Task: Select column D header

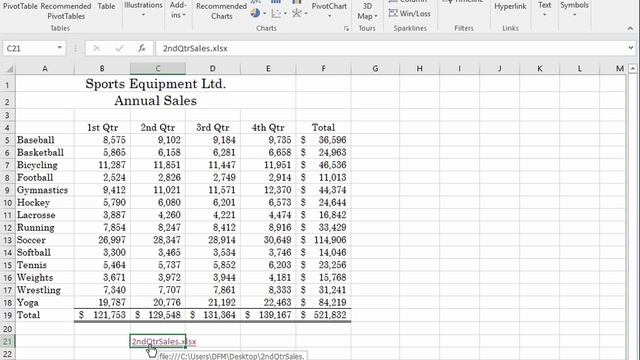Action: (x=213, y=69)
